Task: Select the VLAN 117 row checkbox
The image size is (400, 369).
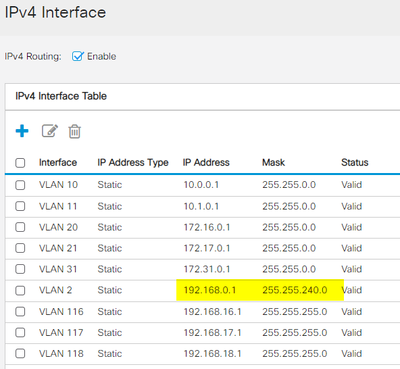Action: point(20,333)
